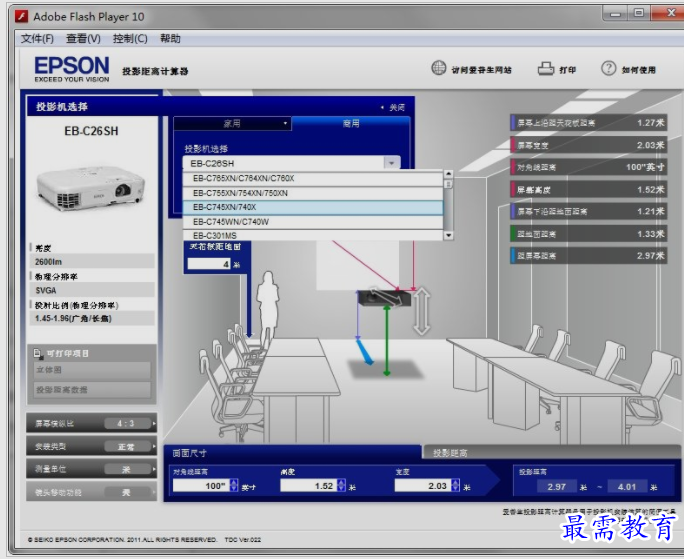
Task: Click the diagonal size stepper arrows
Action: [x=234, y=486]
